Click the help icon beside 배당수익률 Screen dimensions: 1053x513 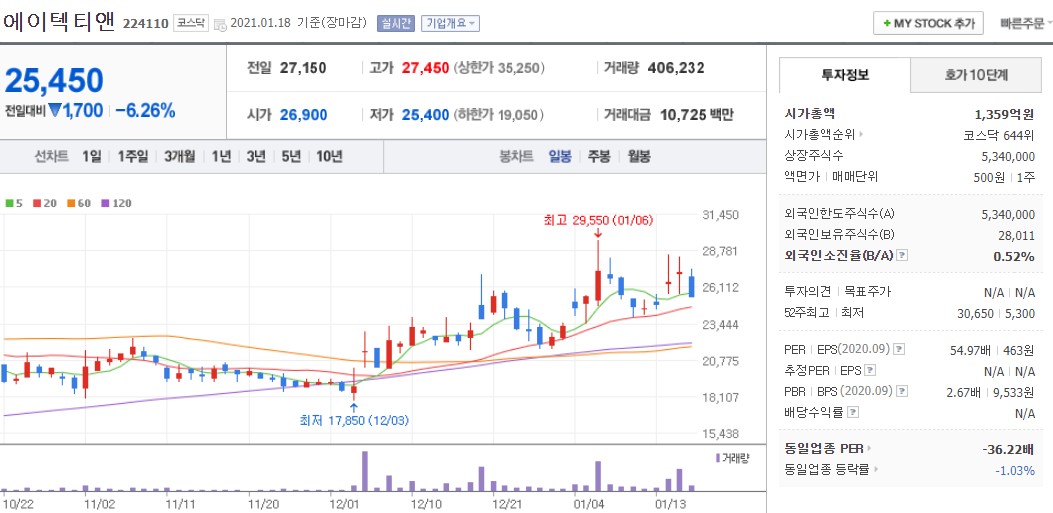tap(853, 412)
